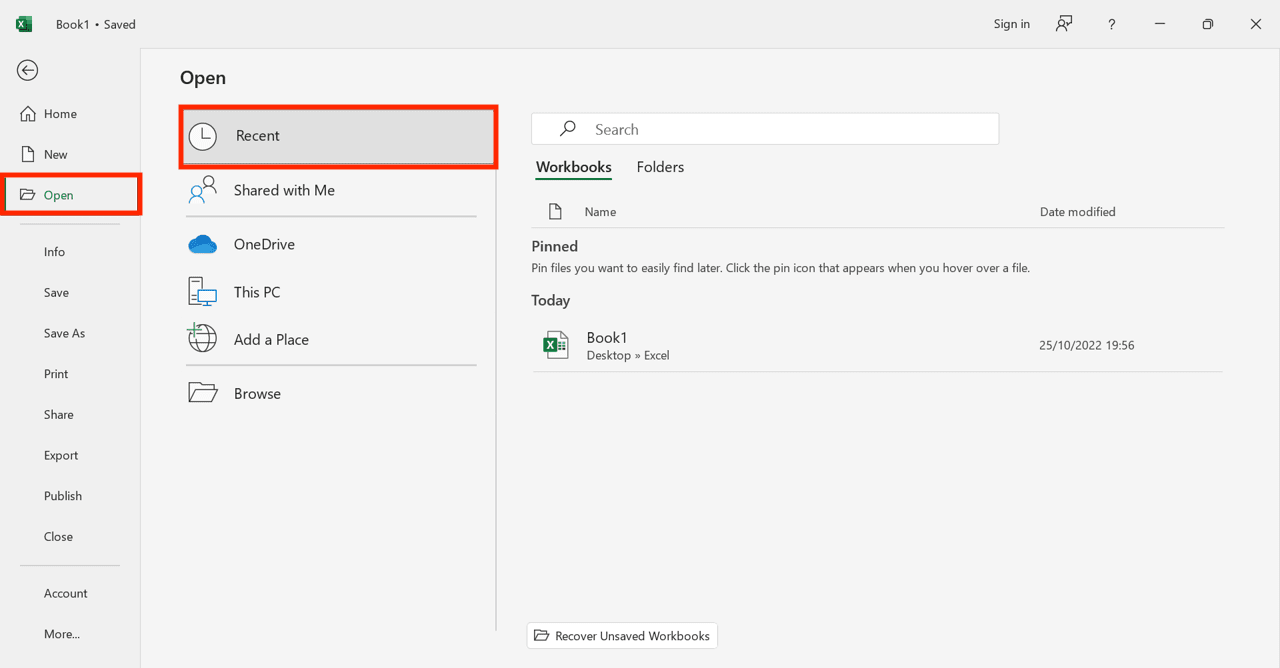
Task: Open Book1 via its Excel file icon
Action: point(555,345)
